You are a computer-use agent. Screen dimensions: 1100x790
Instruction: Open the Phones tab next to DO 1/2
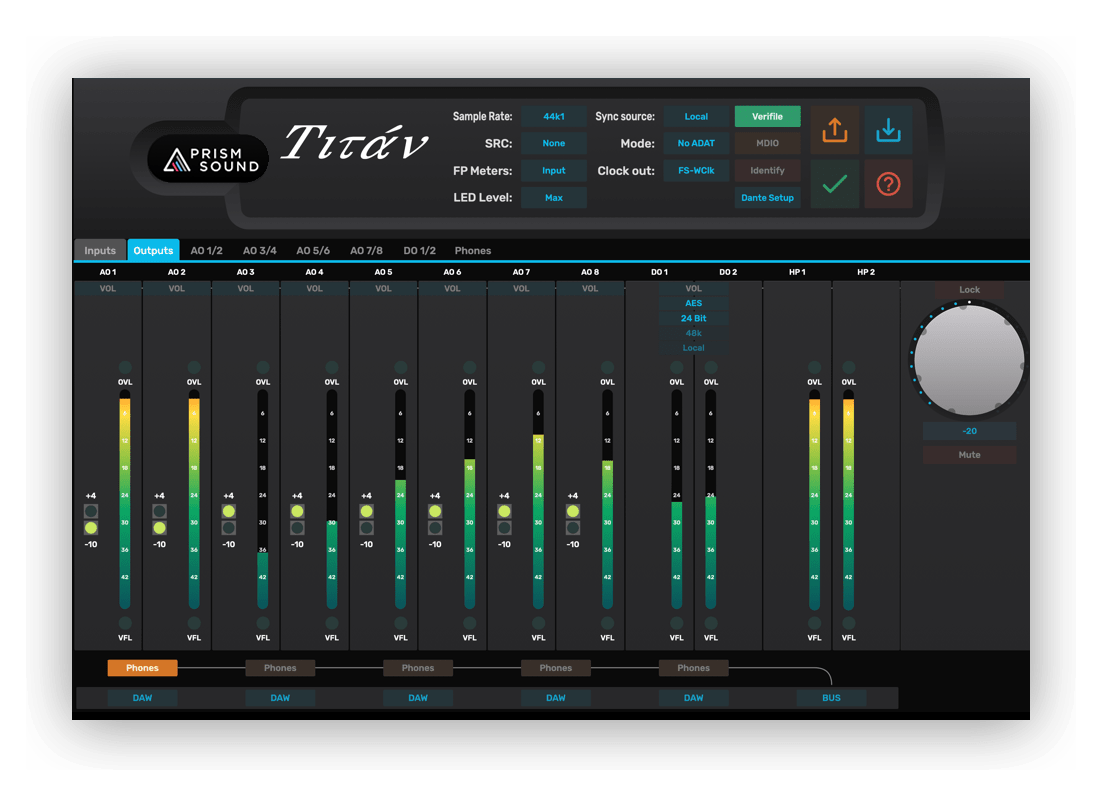point(473,250)
